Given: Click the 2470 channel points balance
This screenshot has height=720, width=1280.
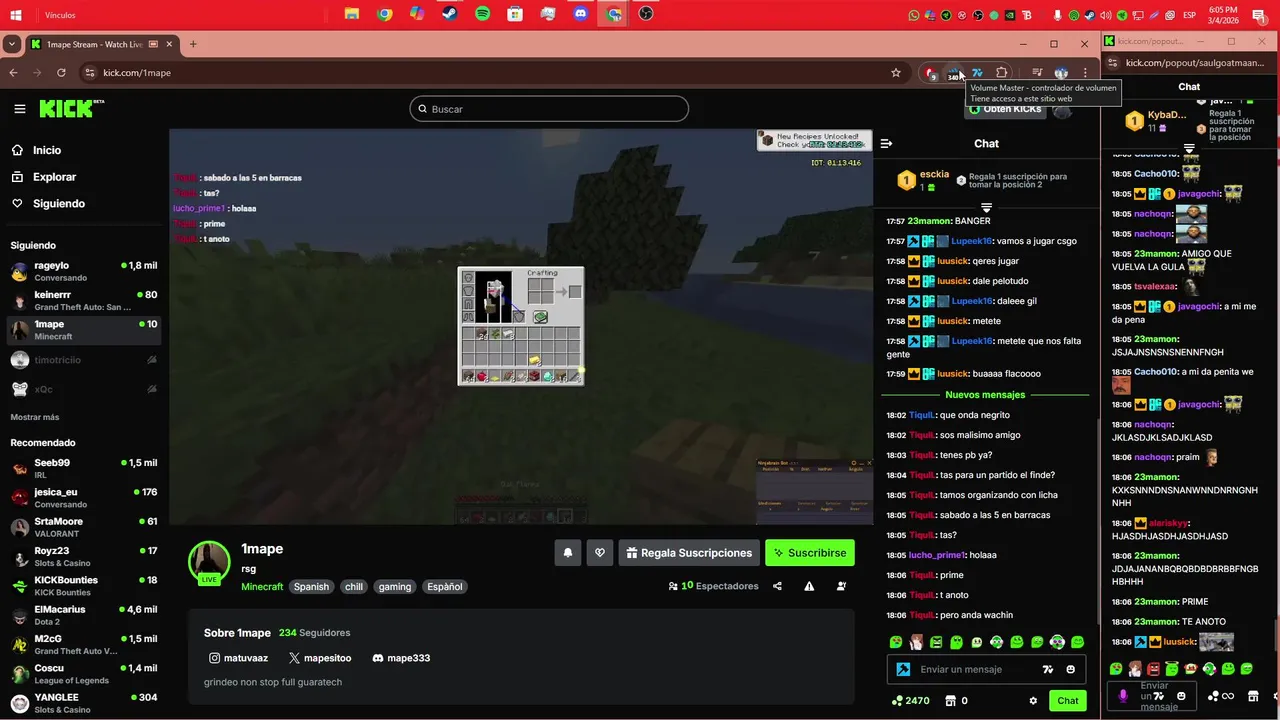Looking at the screenshot, I should 911,701.
